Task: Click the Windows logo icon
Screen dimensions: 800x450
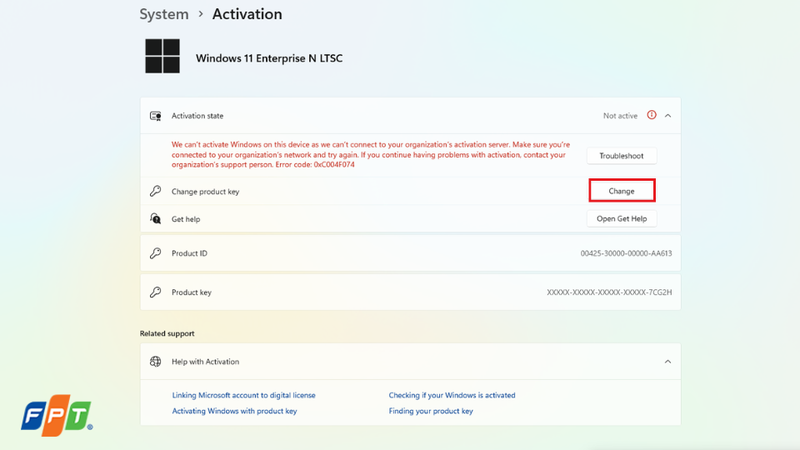Action: (x=162, y=56)
